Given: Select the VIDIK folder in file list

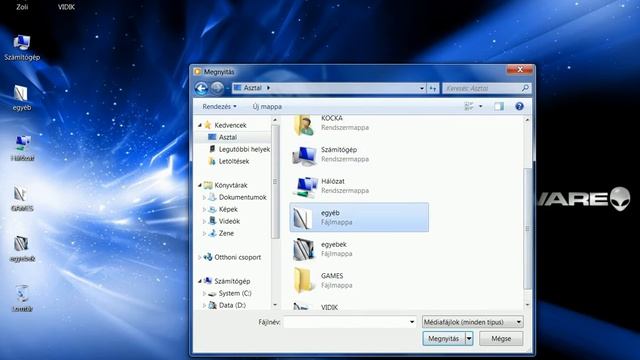Looking at the screenshot, I should tap(359, 306).
